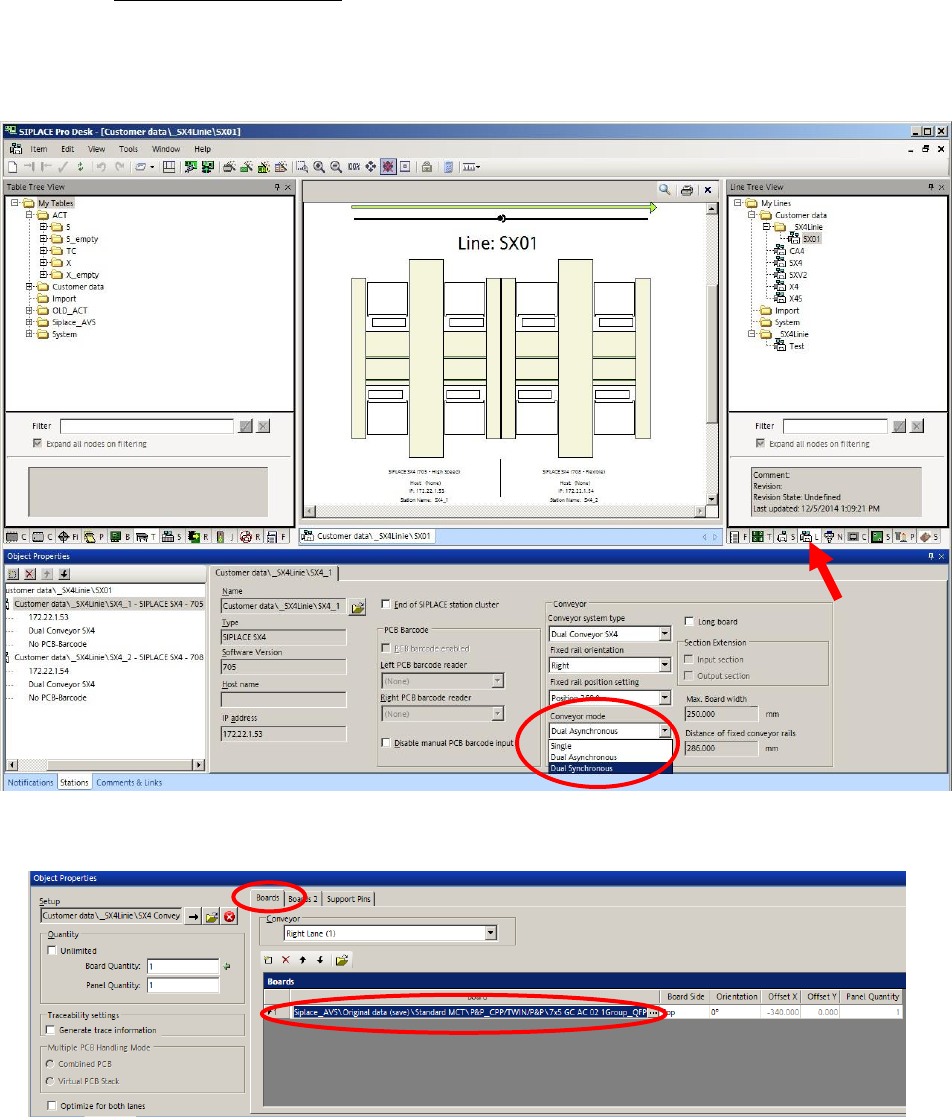This screenshot has width=952, height=1117.
Task: Choose Dual Synchronous in conveyor mode list
Action: tap(610, 768)
